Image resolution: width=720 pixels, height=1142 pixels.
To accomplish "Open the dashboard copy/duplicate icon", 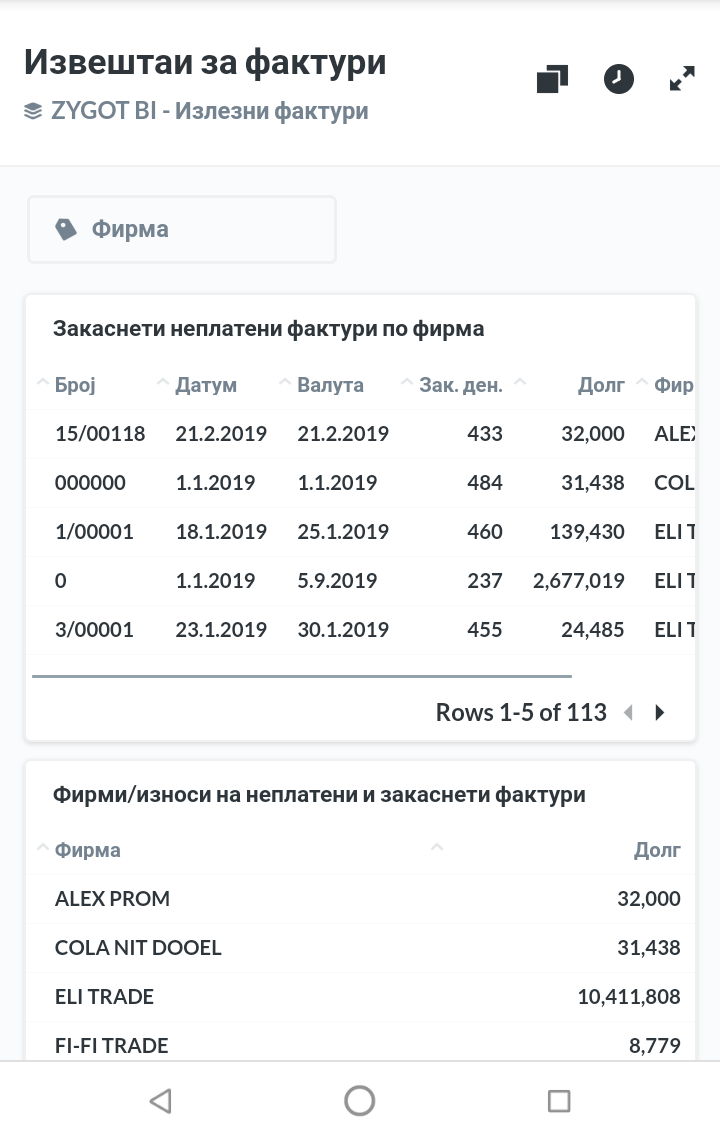I will click(x=552, y=79).
